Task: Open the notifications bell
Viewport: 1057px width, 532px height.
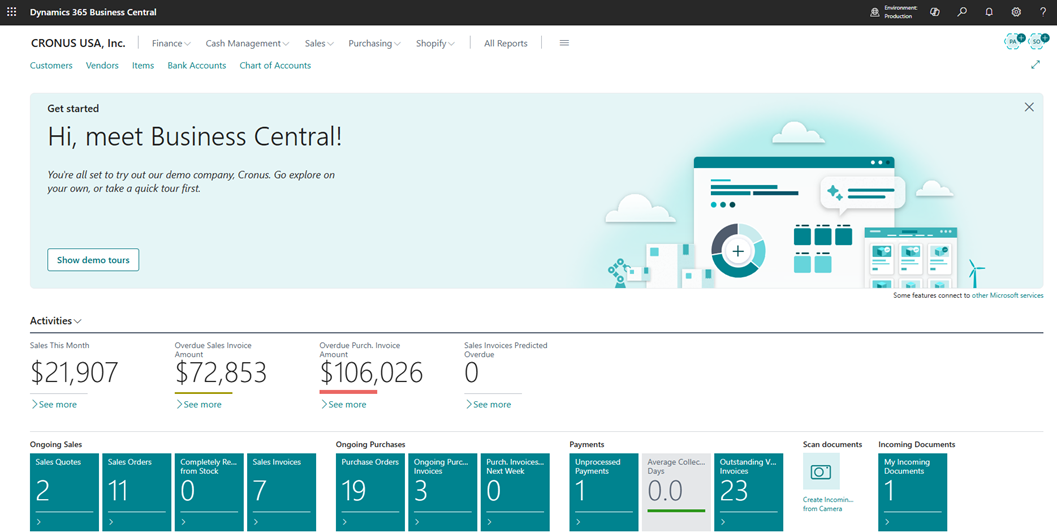Action: coord(989,12)
